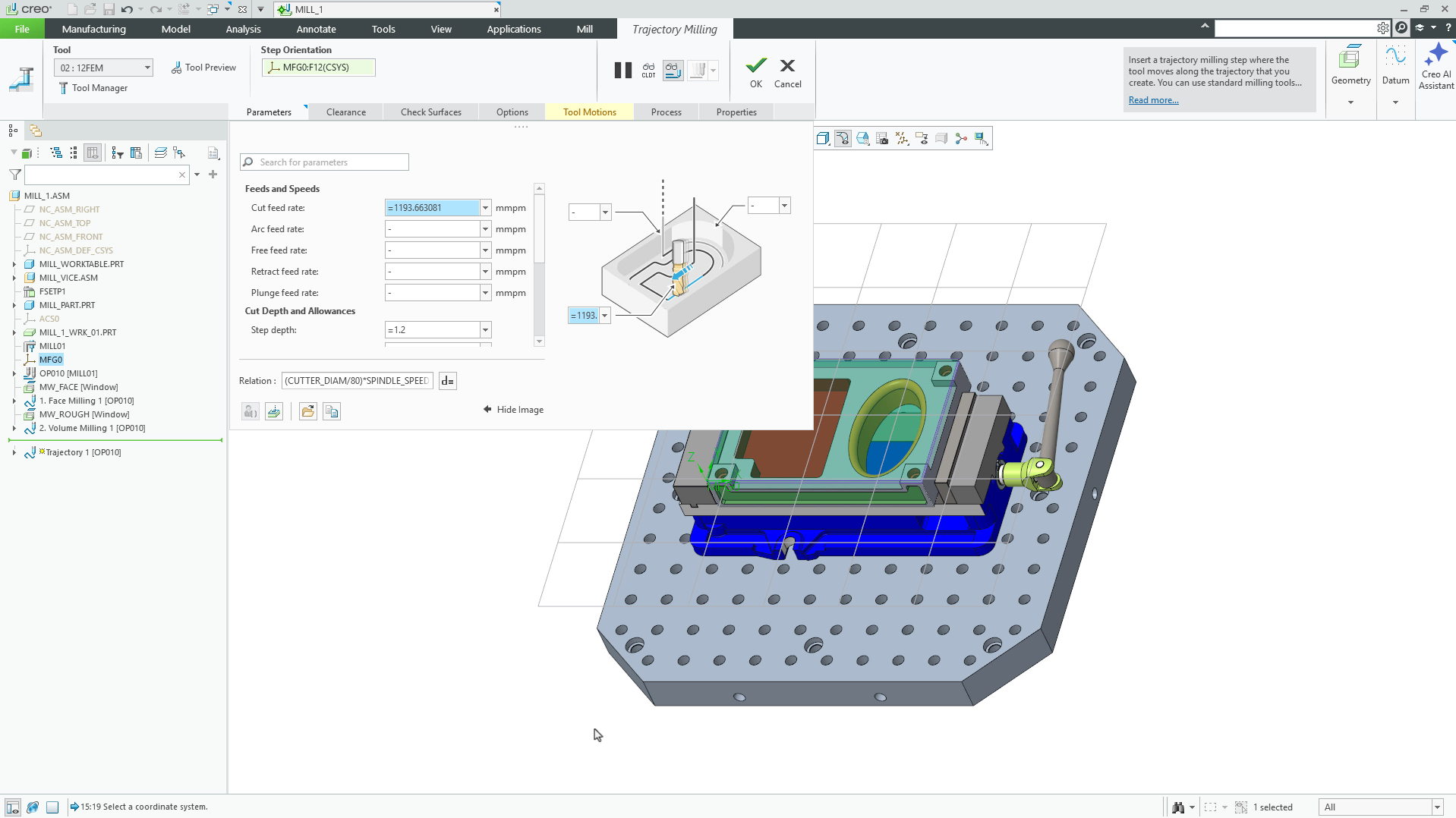Open the Cut feed rate dropdown arrow

[485, 208]
